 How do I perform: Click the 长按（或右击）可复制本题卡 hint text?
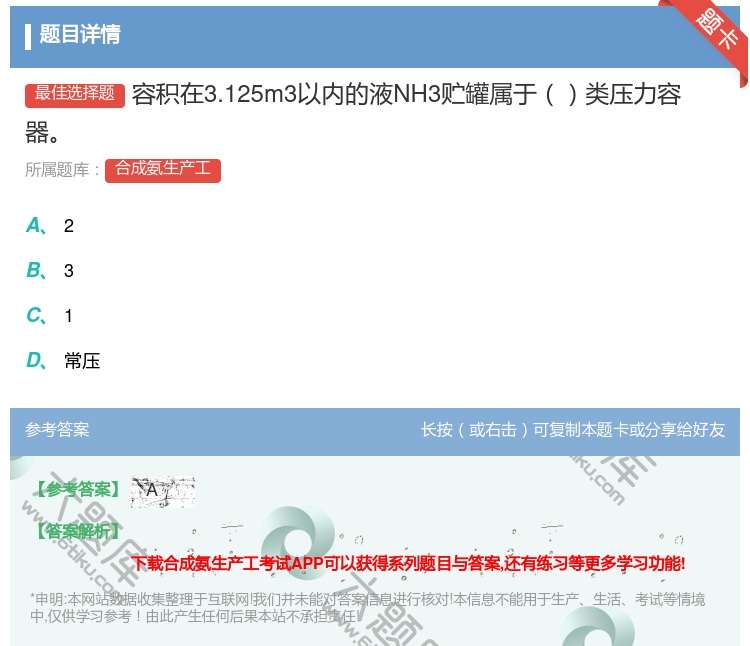coord(573,430)
